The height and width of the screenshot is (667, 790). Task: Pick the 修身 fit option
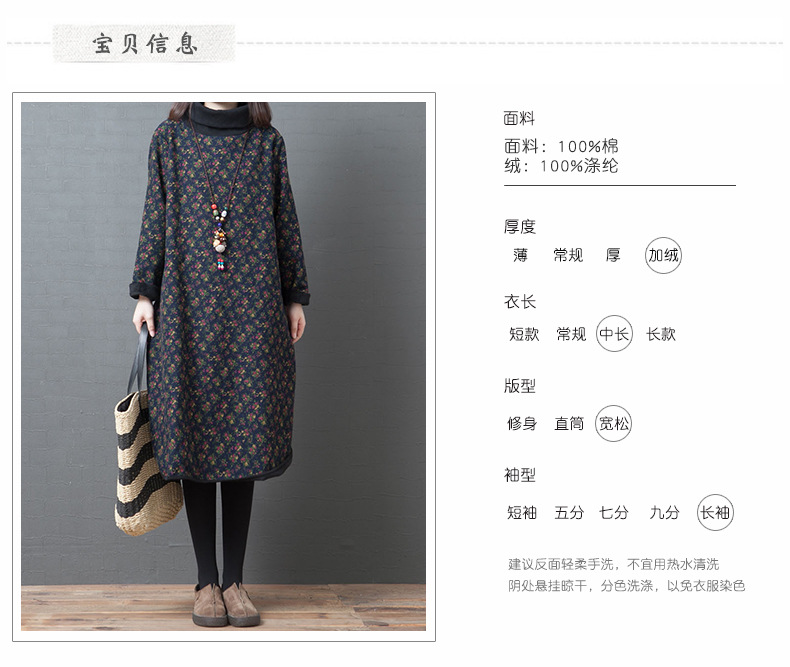522,424
